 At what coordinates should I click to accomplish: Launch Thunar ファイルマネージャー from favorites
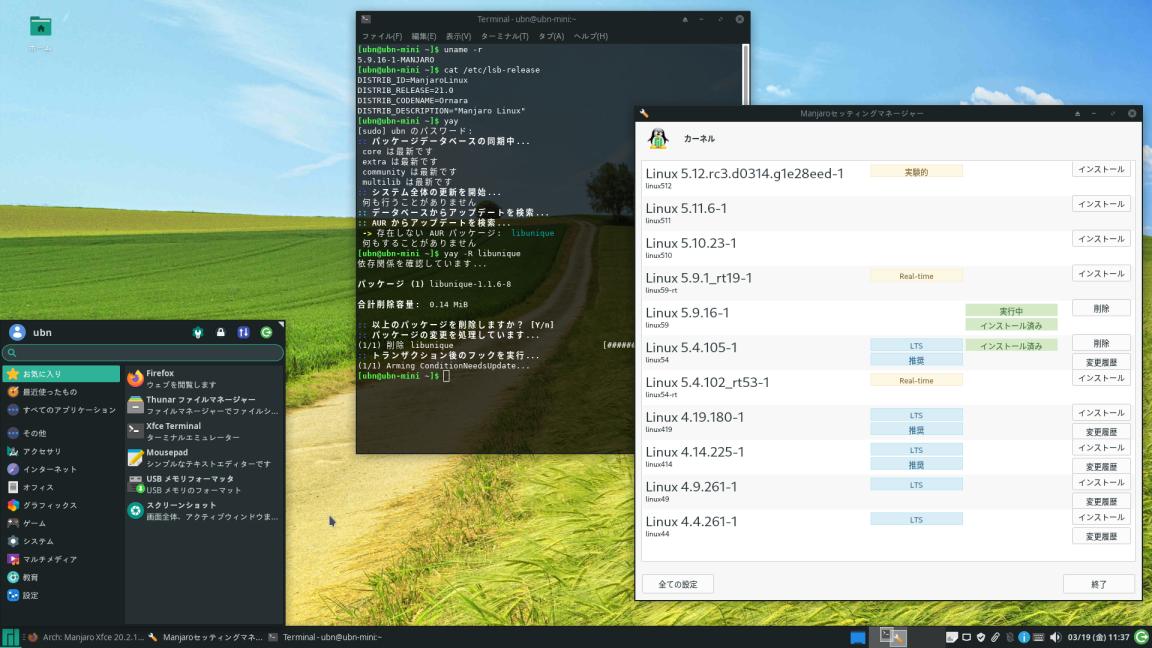(x=204, y=405)
